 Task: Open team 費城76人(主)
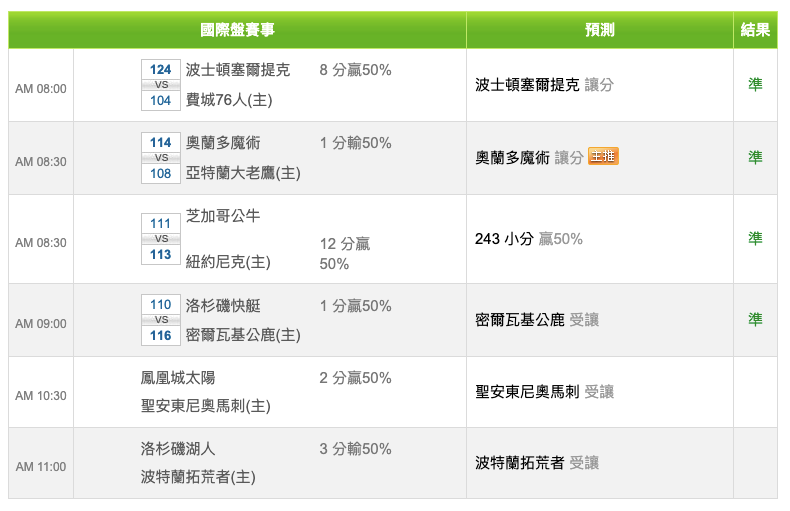point(229,100)
